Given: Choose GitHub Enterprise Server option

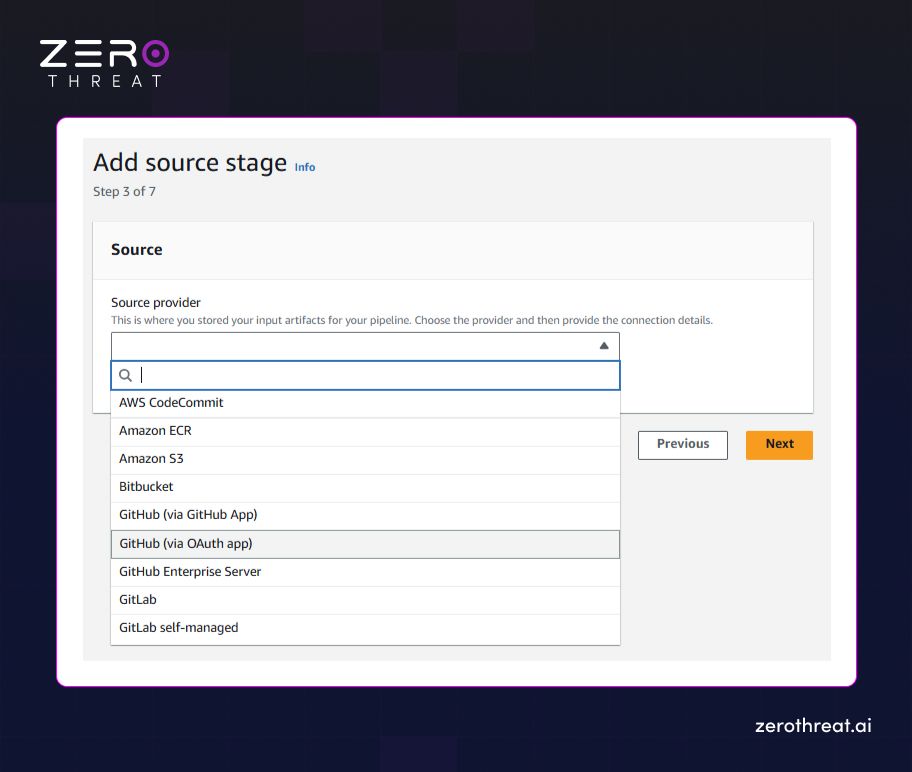Looking at the screenshot, I should (365, 572).
